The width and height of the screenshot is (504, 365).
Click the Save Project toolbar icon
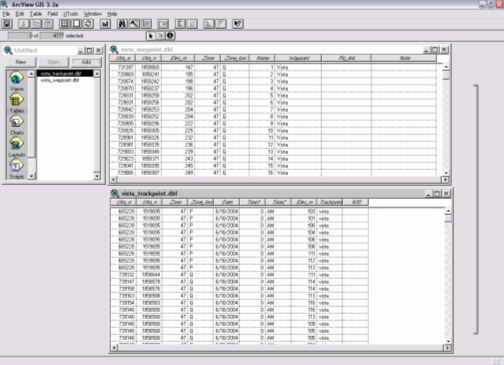click(x=7, y=24)
